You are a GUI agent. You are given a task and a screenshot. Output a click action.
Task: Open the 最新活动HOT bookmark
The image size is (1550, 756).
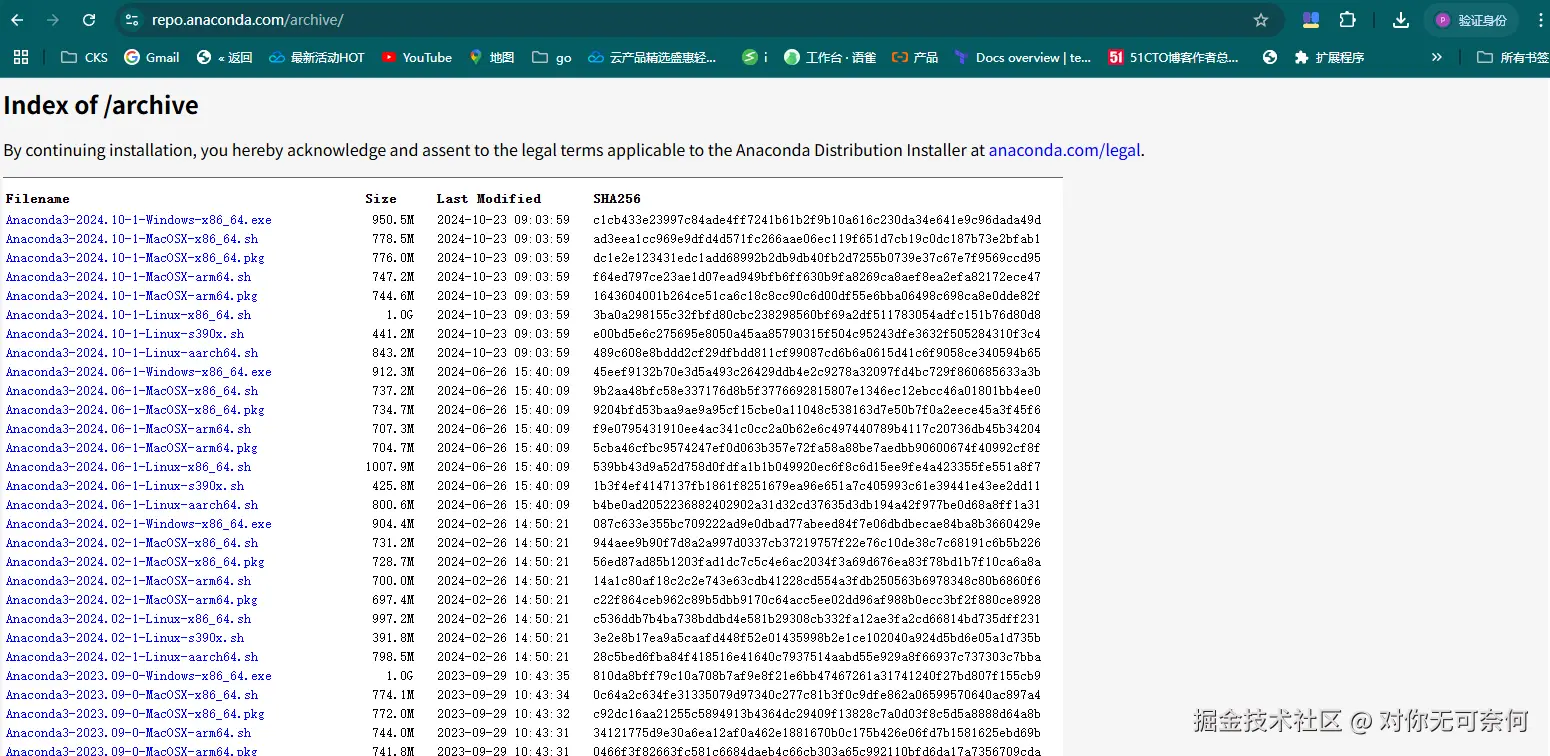click(317, 57)
